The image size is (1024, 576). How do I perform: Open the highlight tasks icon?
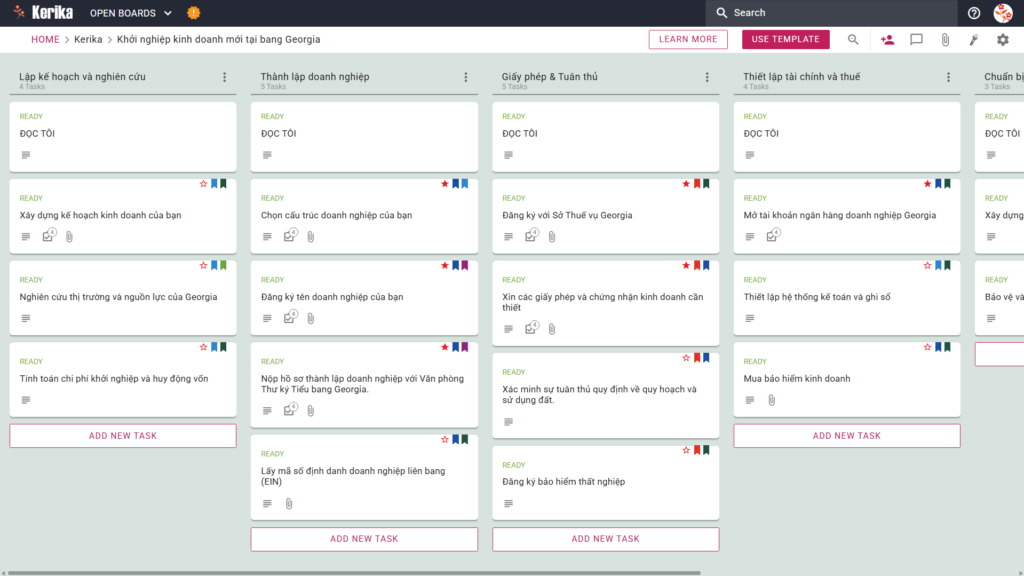click(974, 39)
